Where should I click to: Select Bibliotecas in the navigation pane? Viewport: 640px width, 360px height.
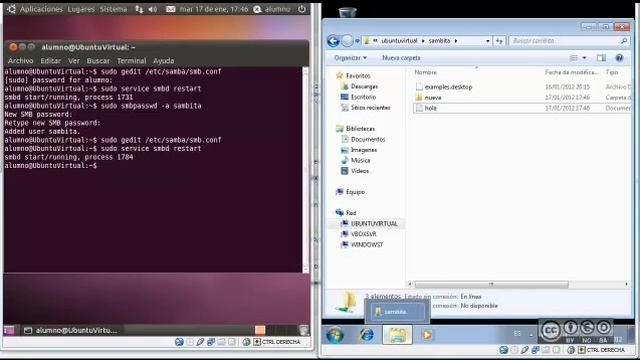pos(355,129)
